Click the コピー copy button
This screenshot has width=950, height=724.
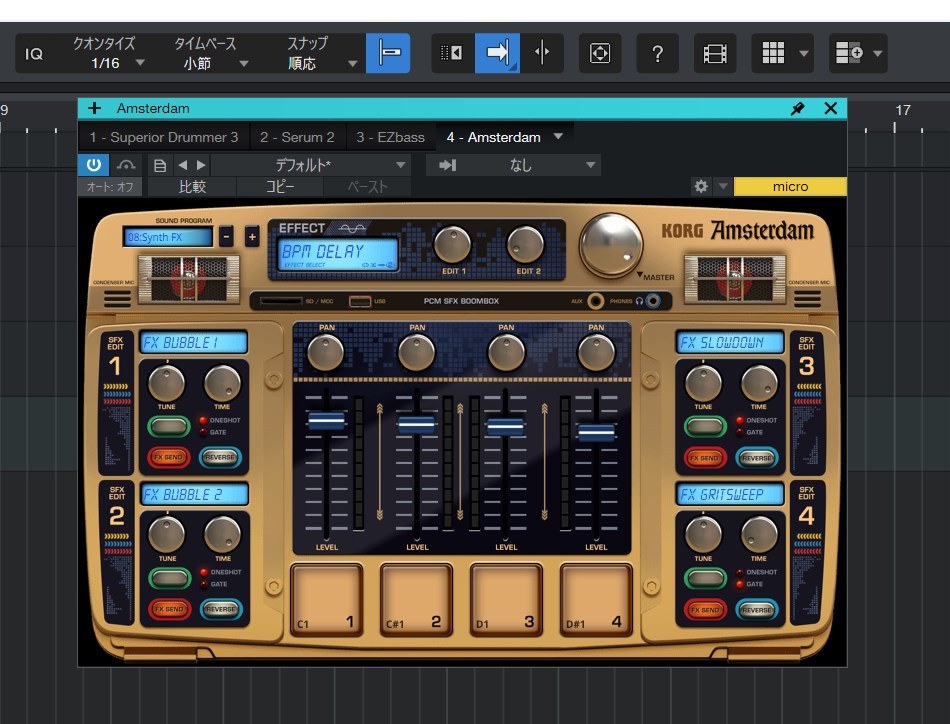click(280, 187)
